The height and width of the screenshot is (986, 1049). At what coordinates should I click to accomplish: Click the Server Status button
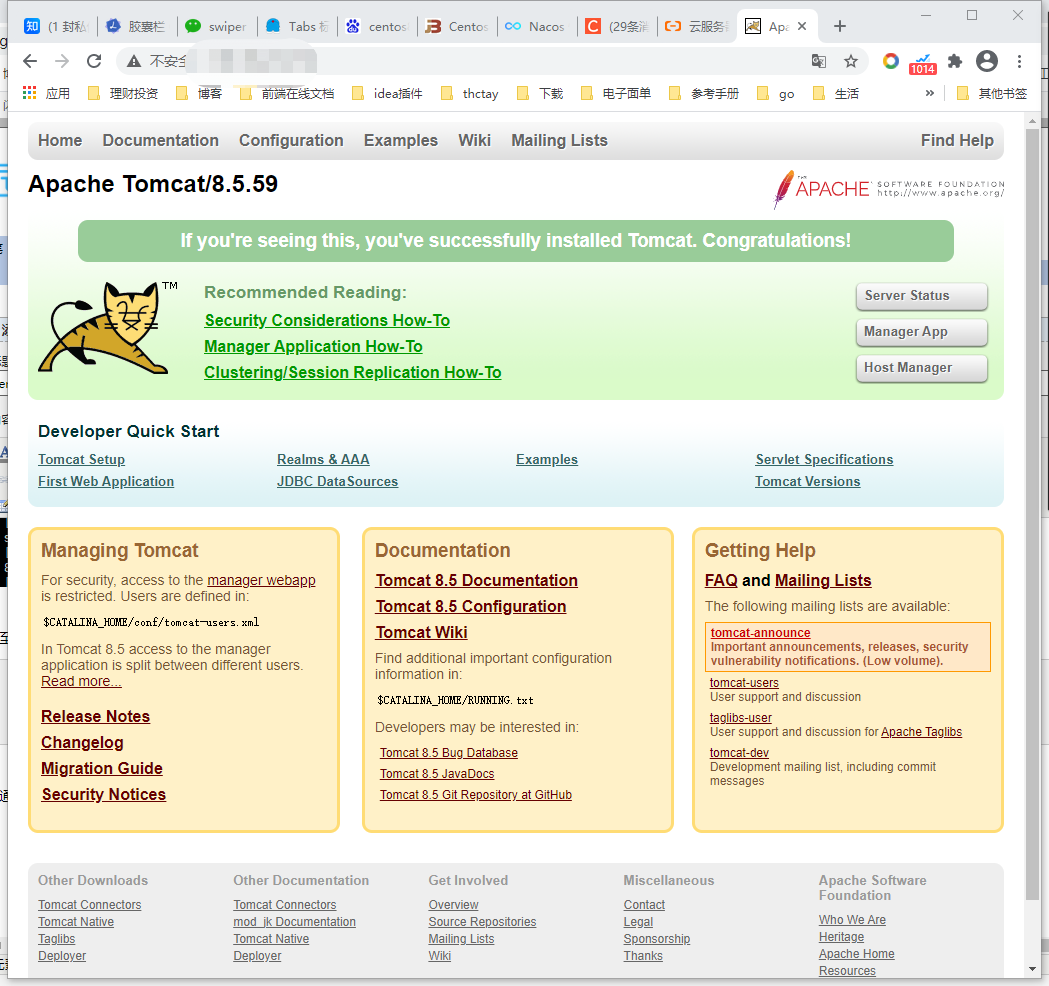(x=921, y=296)
